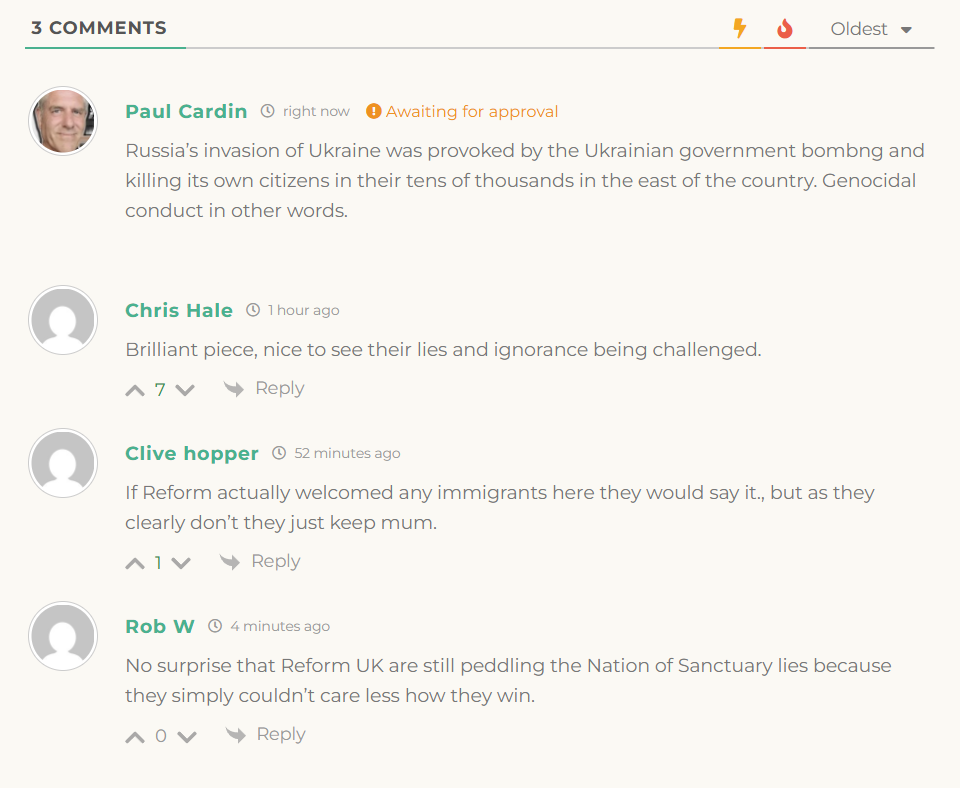Downvote Rob W's comment
The width and height of the screenshot is (960, 788).
point(186,737)
